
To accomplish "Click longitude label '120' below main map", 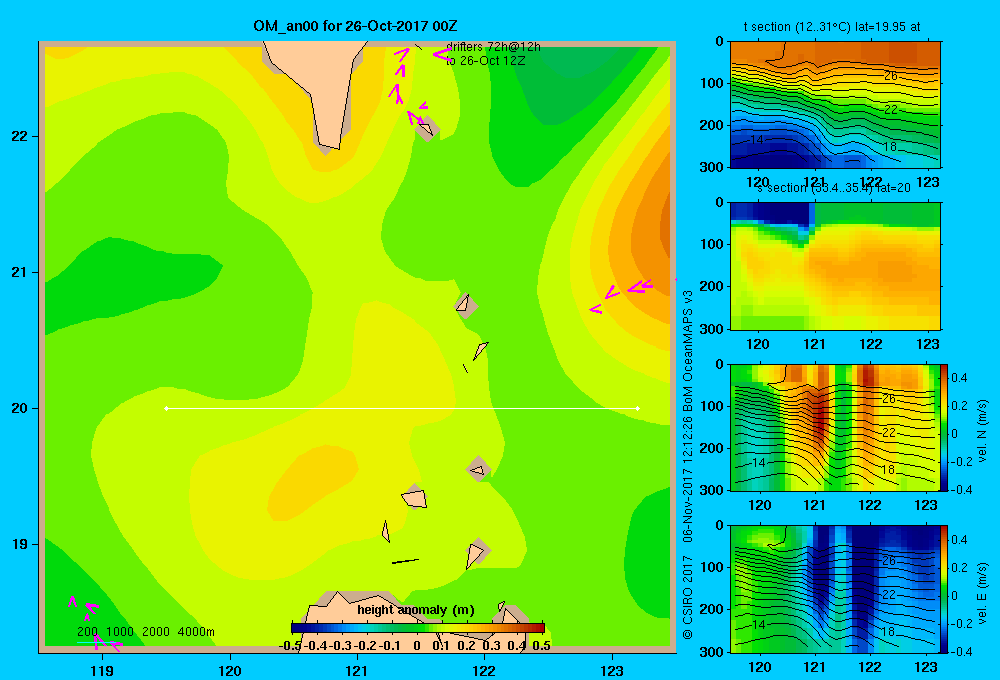I will coord(230,670).
